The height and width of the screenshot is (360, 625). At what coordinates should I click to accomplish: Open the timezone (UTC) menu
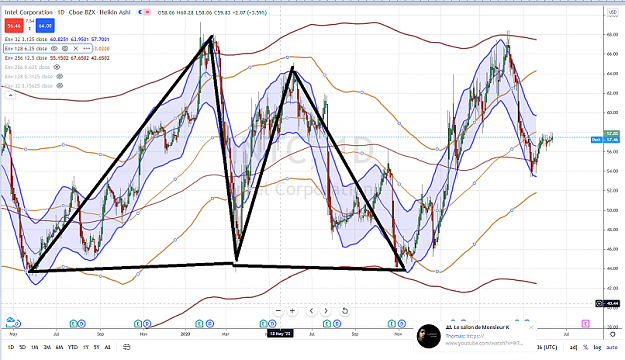[547, 347]
